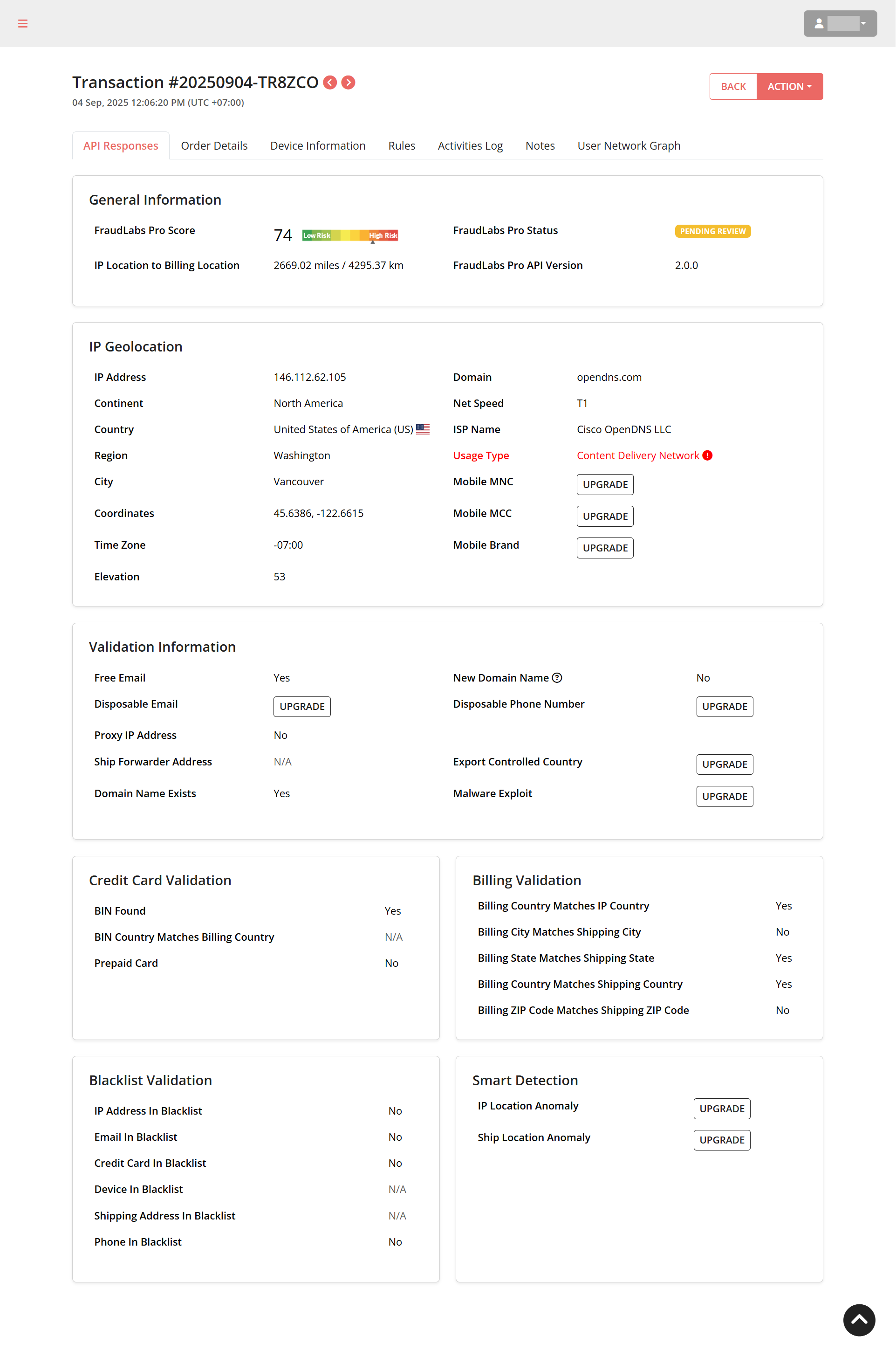The height and width of the screenshot is (1364, 896).
Task: Click UPGRADE for Mobile MNC
Action: click(x=605, y=485)
